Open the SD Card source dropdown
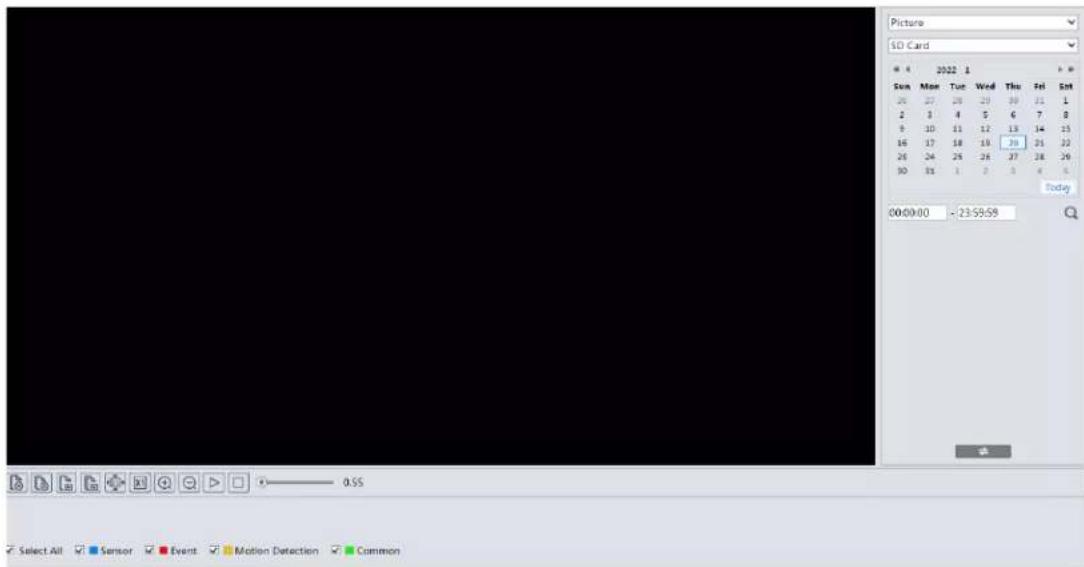The image size is (1084, 567). (982, 46)
